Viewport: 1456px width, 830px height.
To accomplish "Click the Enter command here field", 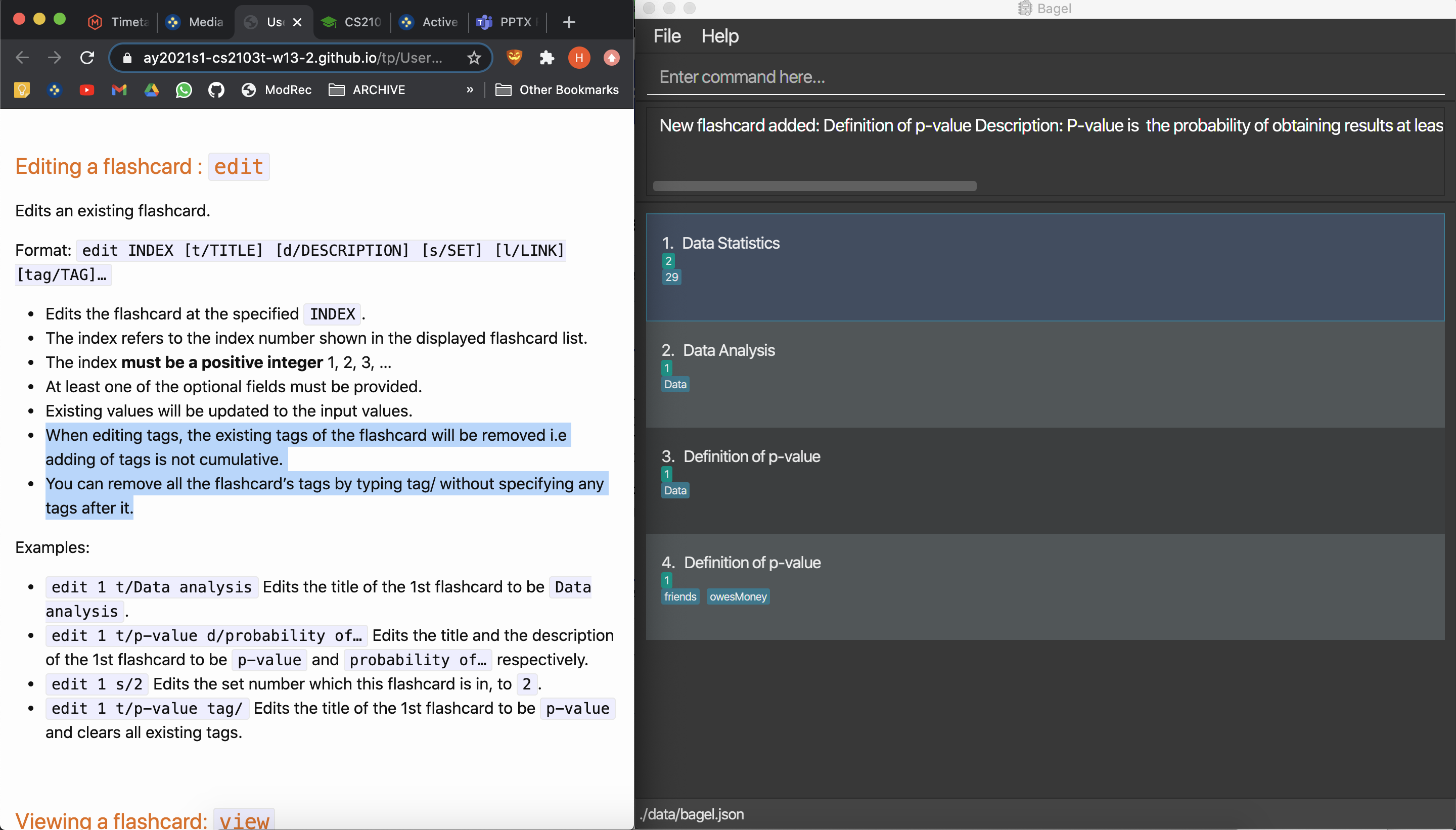I will pos(1044,77).
